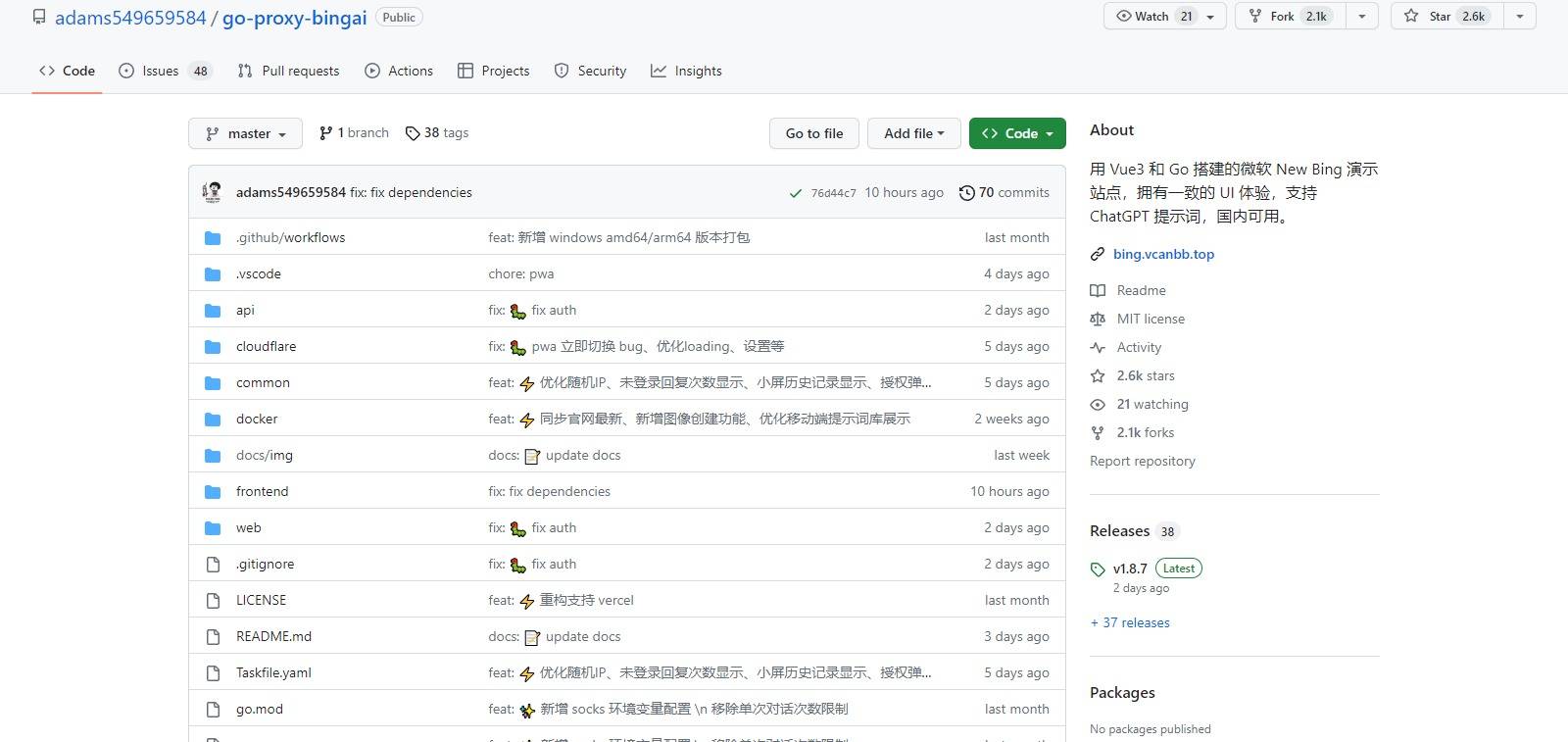1568x742 pixels.
Task: Open the Star lists dropdown arrow
Action: [1519, 17]
